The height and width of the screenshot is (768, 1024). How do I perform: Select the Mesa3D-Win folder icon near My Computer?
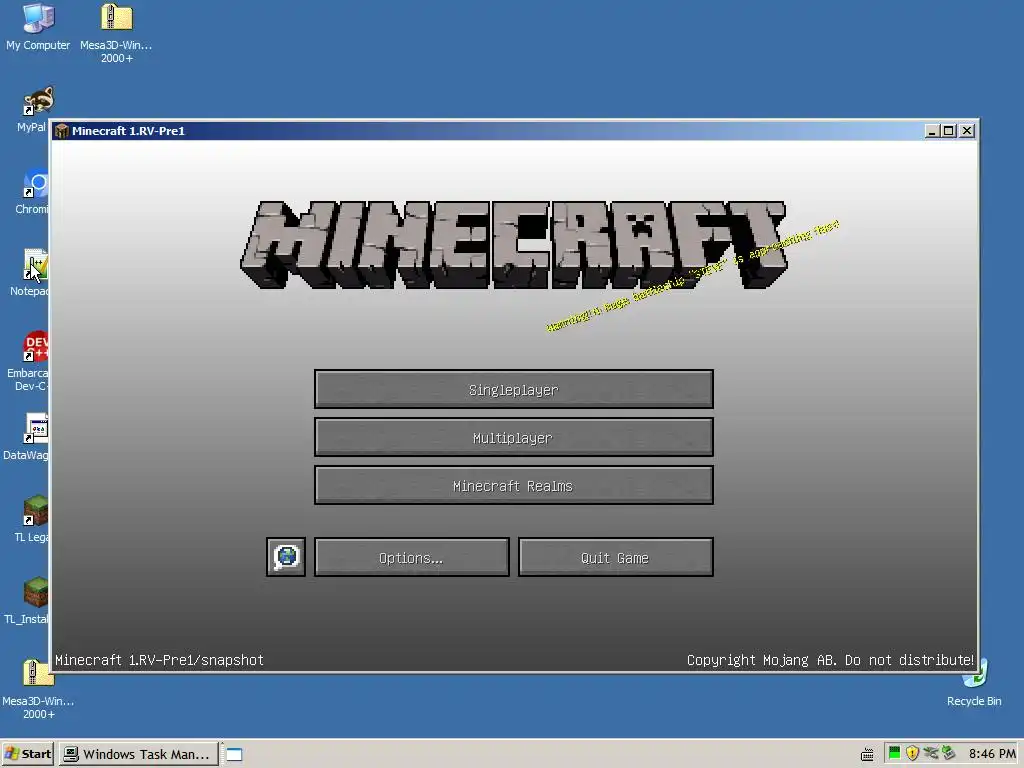(116, 33)
